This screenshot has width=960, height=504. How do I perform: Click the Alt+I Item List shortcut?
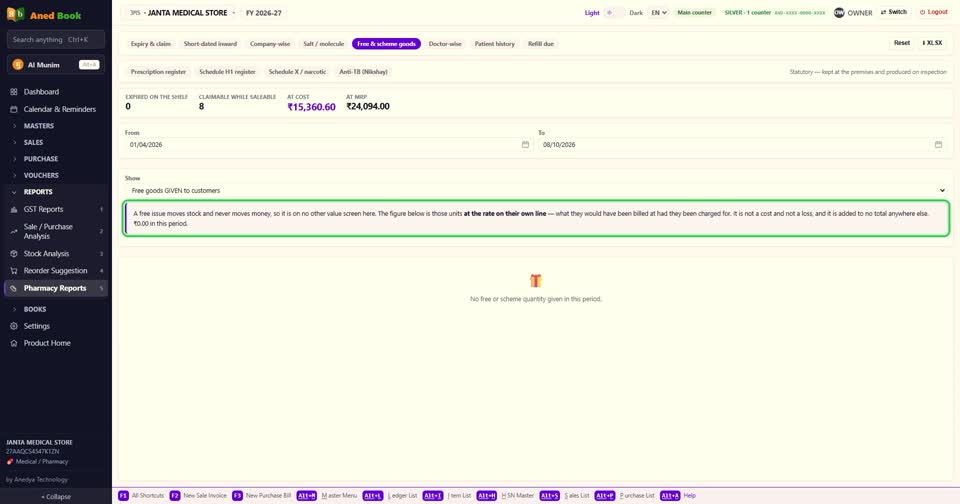click(447, 495)
